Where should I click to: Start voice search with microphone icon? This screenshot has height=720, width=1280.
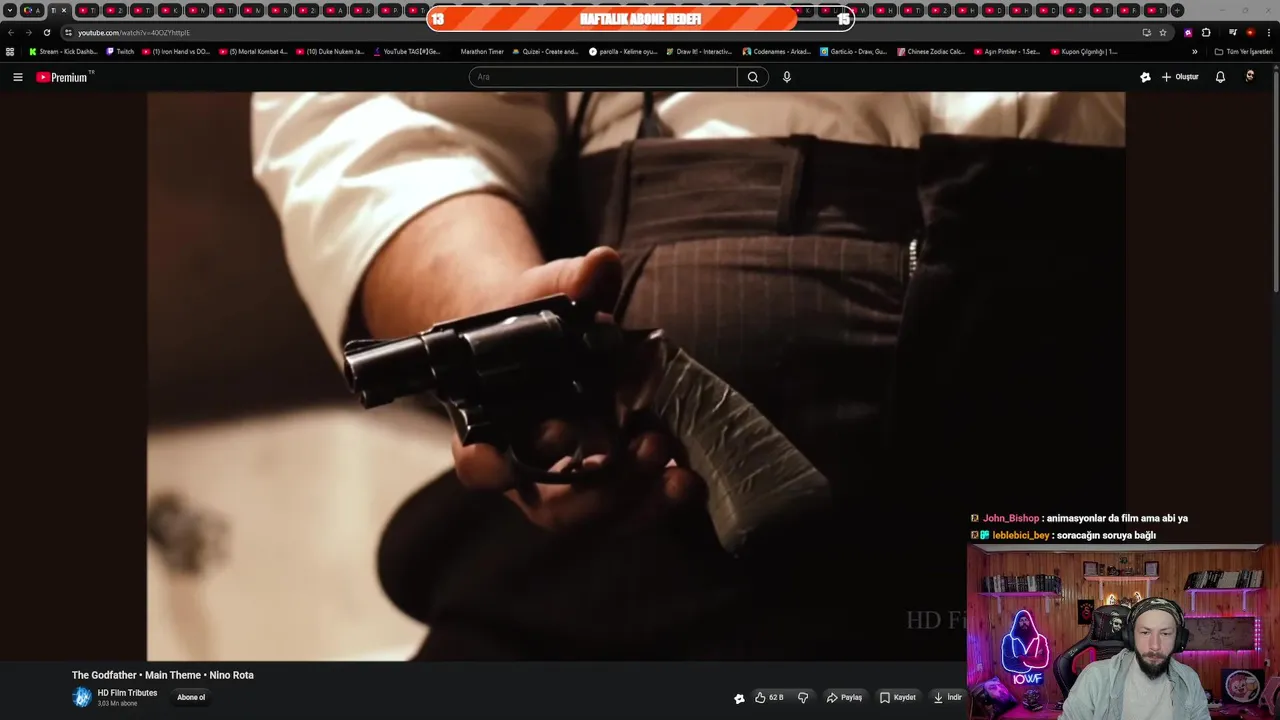(787, 77)
